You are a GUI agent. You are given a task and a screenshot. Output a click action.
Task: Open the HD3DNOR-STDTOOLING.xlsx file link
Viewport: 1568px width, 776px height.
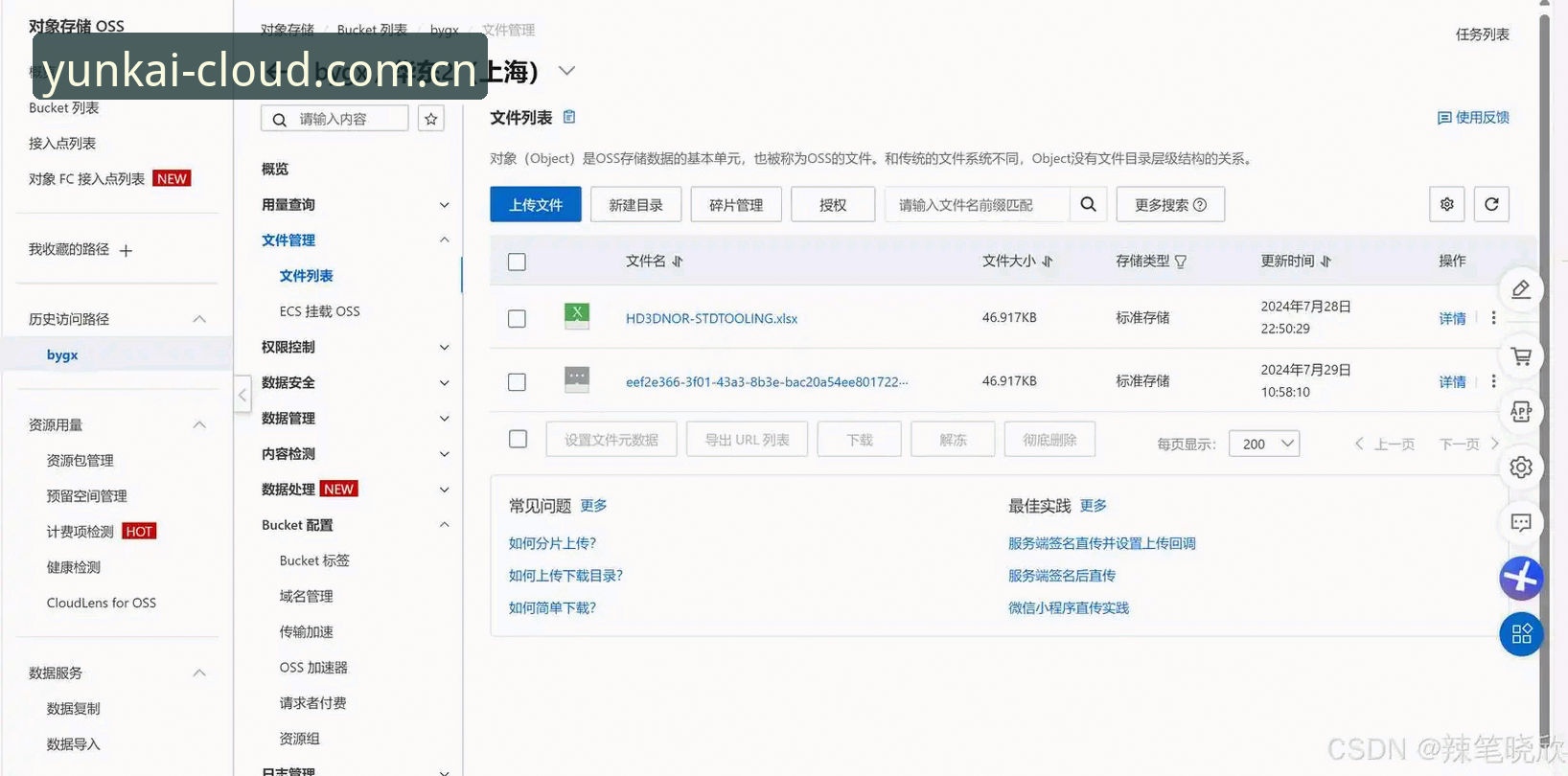pyautogui.click(x=711, y=318)
